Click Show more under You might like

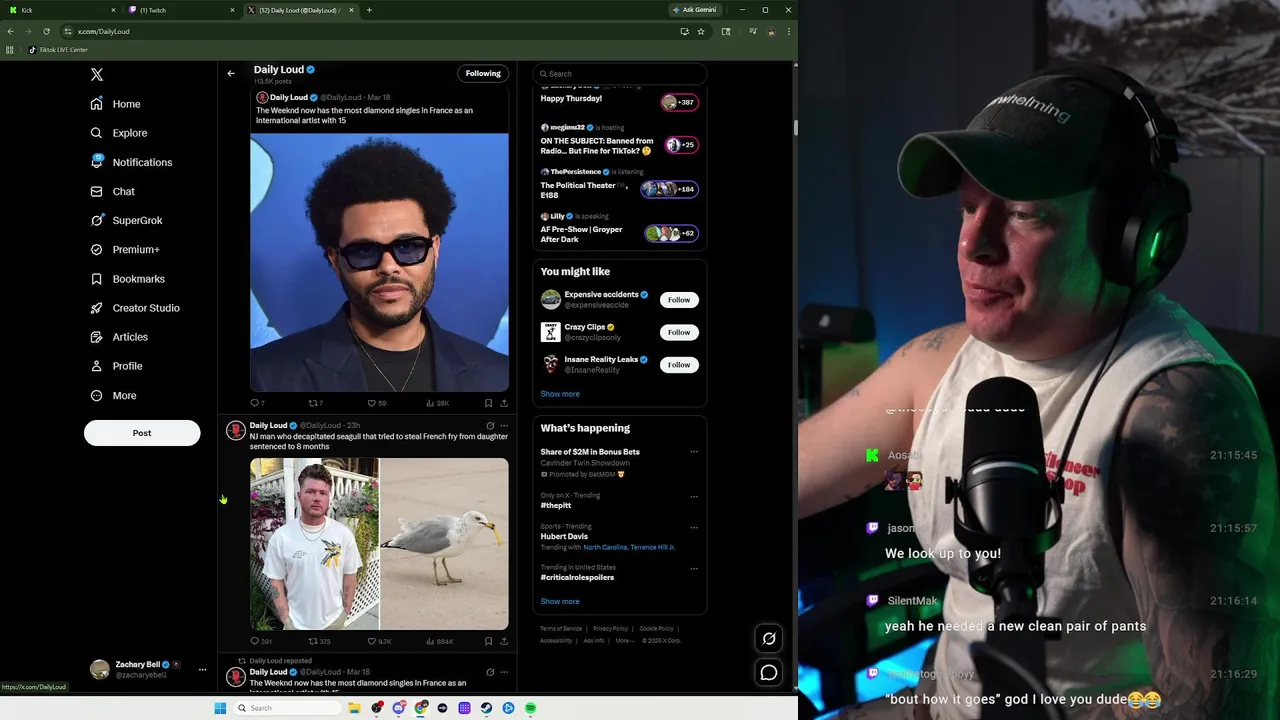pos(560,394)
